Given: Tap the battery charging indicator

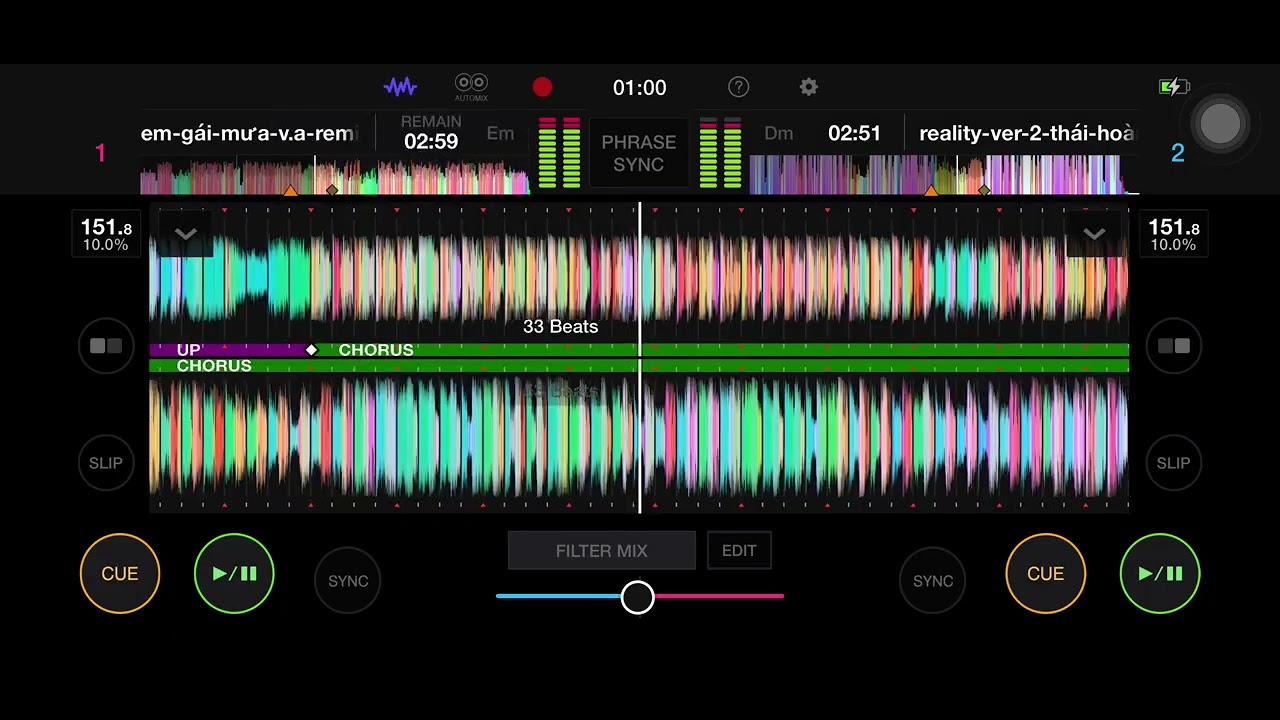Looking at the screenshot, I should click(1173, 87).
